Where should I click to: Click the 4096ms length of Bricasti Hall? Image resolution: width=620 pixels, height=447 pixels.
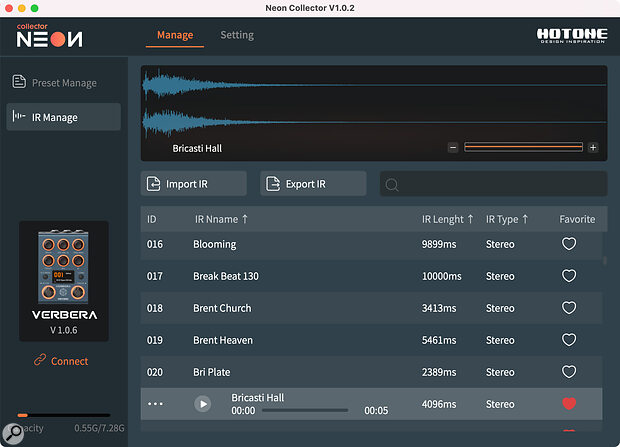click(x=439, y=404)
